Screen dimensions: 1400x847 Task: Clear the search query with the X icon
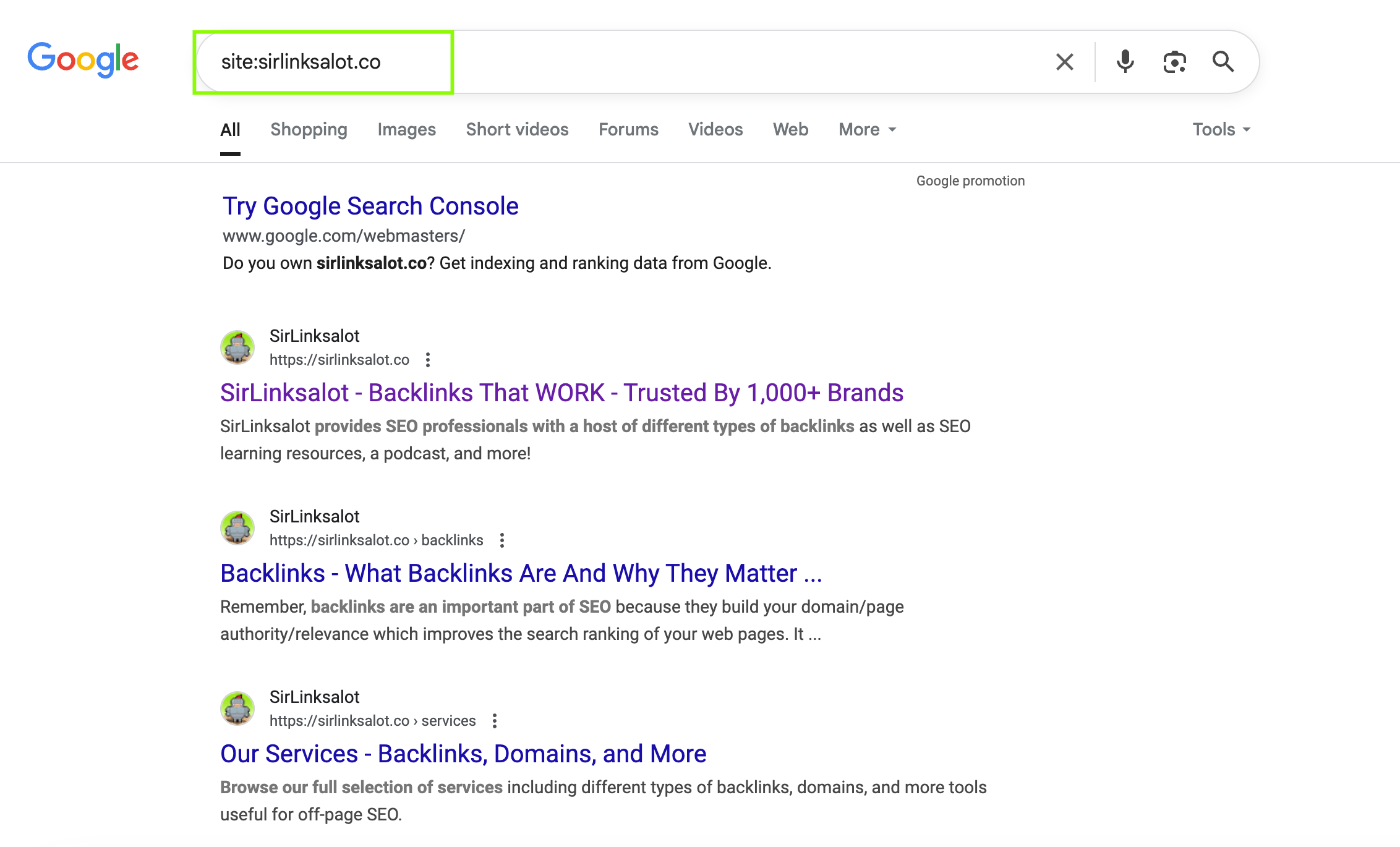1064,61
